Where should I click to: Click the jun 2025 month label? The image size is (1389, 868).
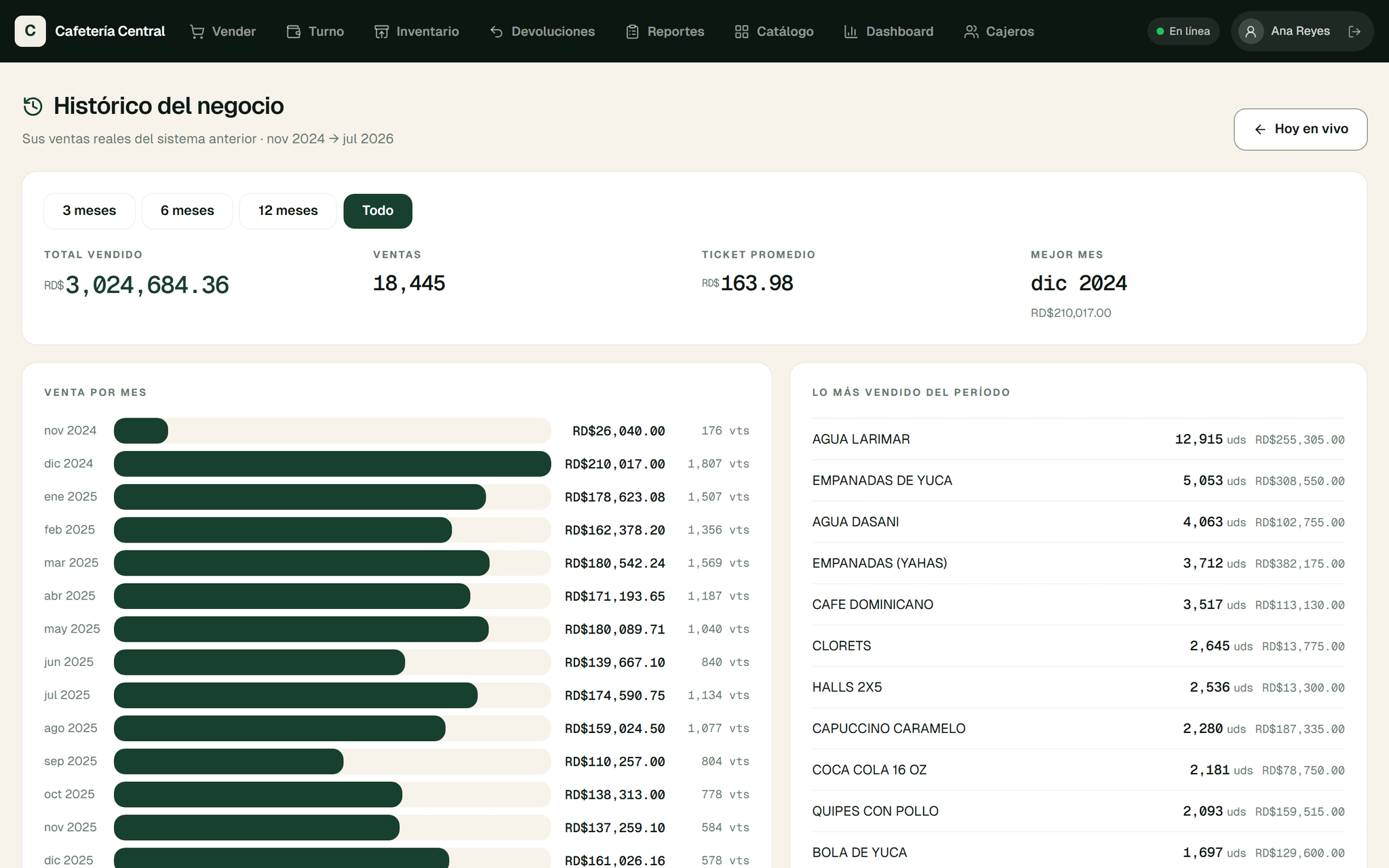pyautogui.click(x=69, y=663)
